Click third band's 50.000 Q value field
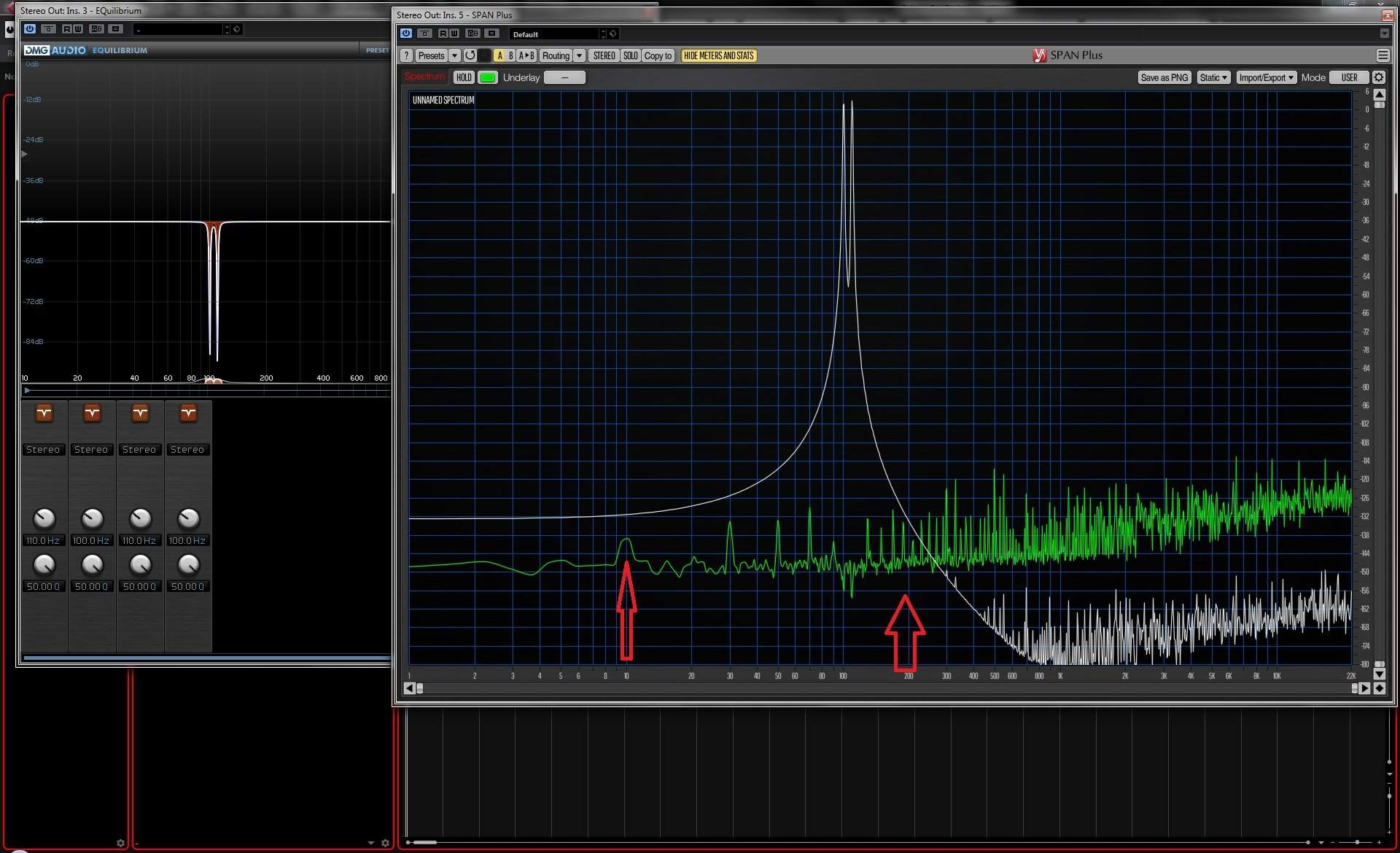The image size is (1400, 853). coord(139,586)
